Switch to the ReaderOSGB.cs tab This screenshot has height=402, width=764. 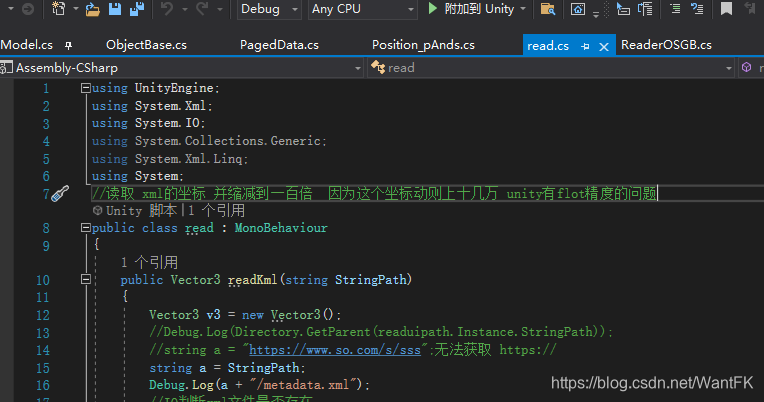pos(666,45)
